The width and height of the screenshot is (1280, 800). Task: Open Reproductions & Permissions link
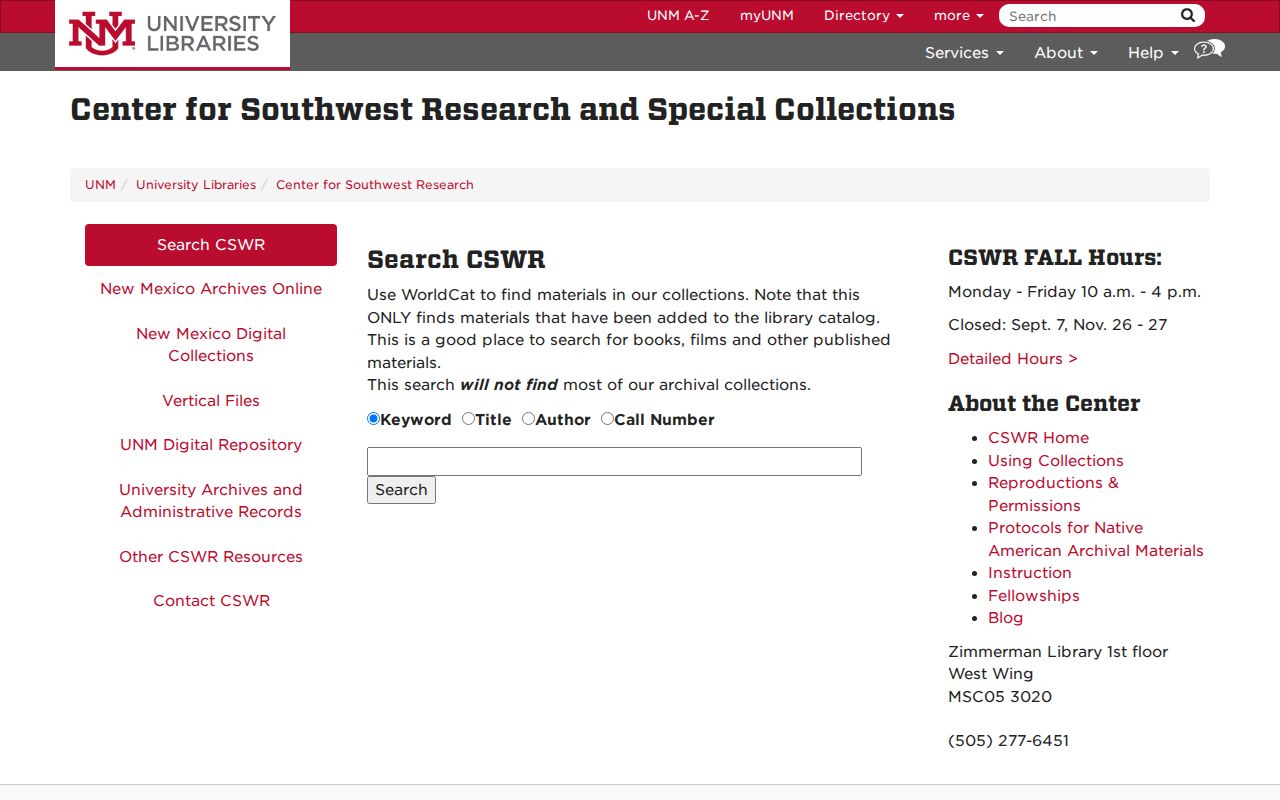pos(1053,494)
